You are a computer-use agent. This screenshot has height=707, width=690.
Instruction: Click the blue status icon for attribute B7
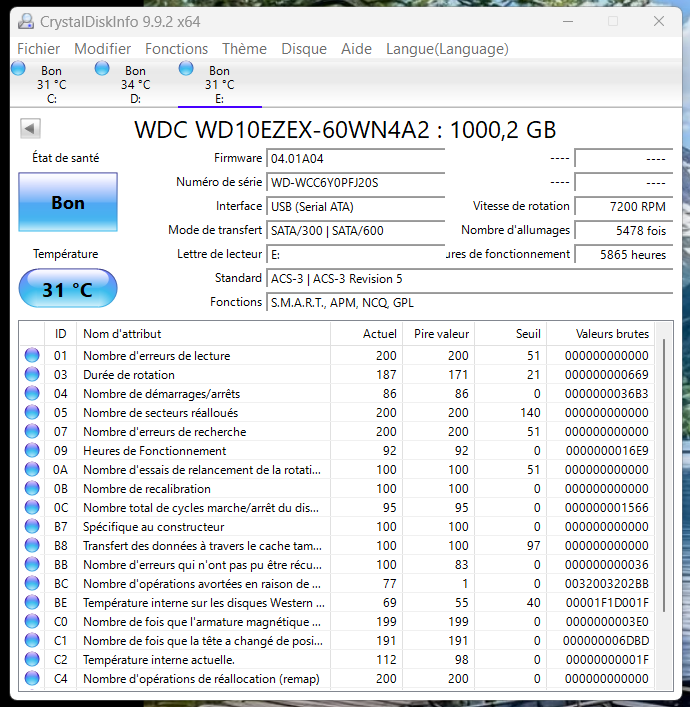pos(32,526)
